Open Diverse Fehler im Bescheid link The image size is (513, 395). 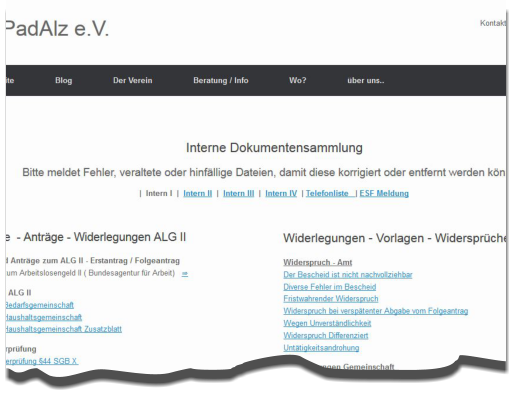pyautogui.click(x=330, y=287)
